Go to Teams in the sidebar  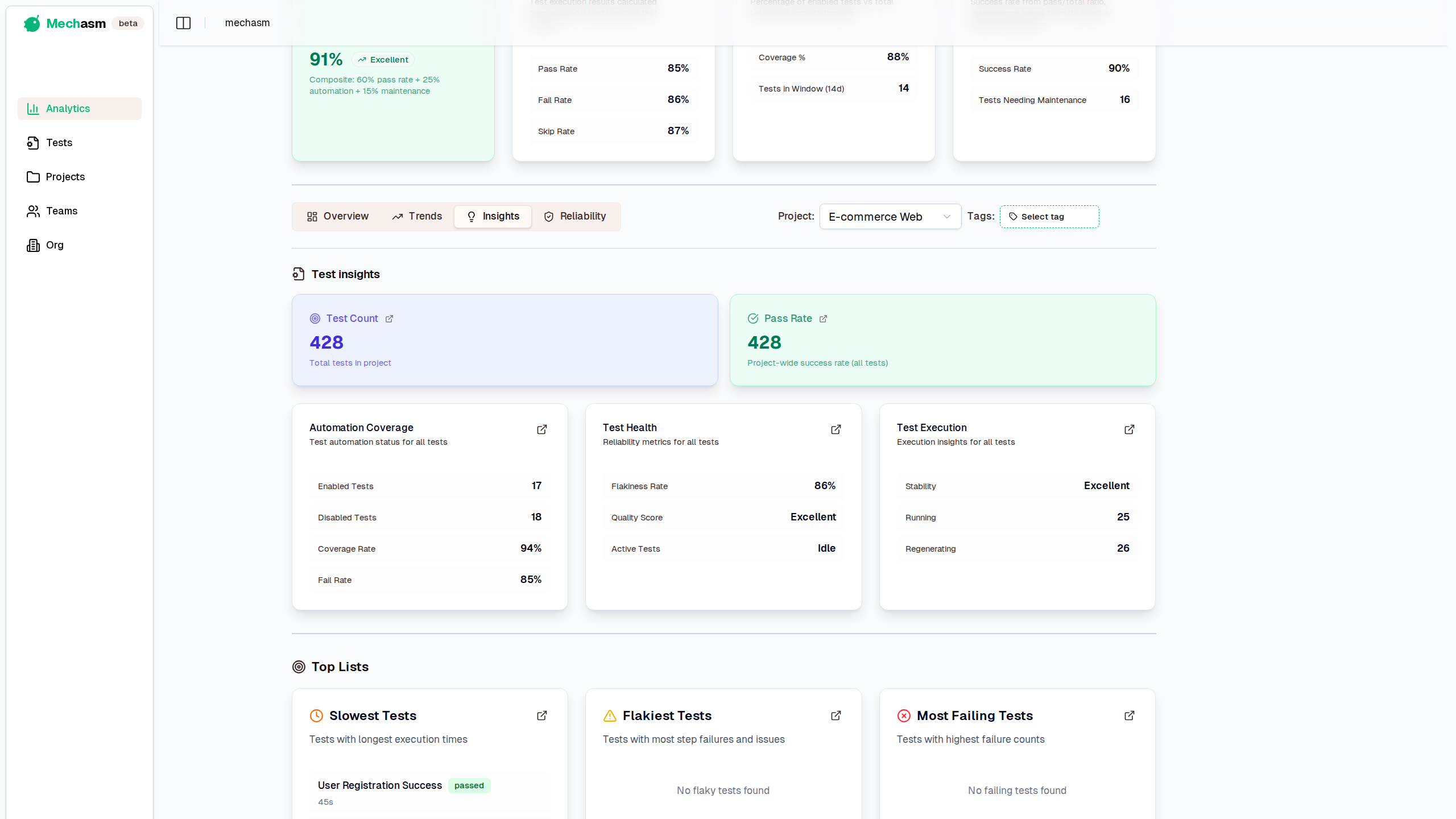pyautogui.click(x=61, y=211)
